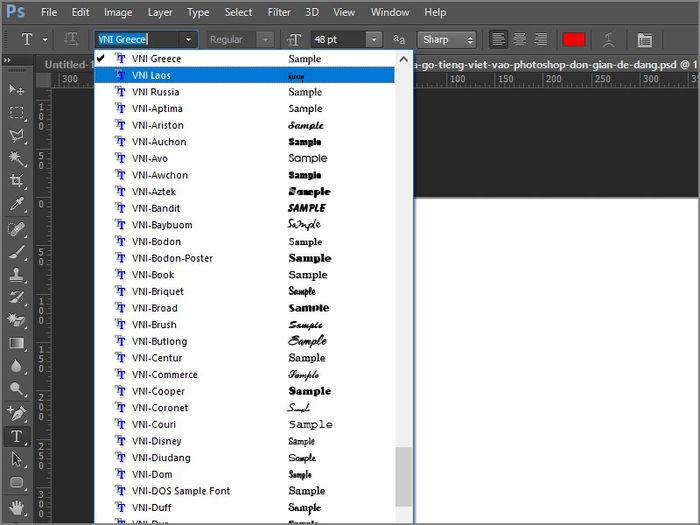Image resolution: width=700 pixels, height=525 pixels.
Task: Open the Sharp anti-aliasing dropdown
Action: coord(447,40)
